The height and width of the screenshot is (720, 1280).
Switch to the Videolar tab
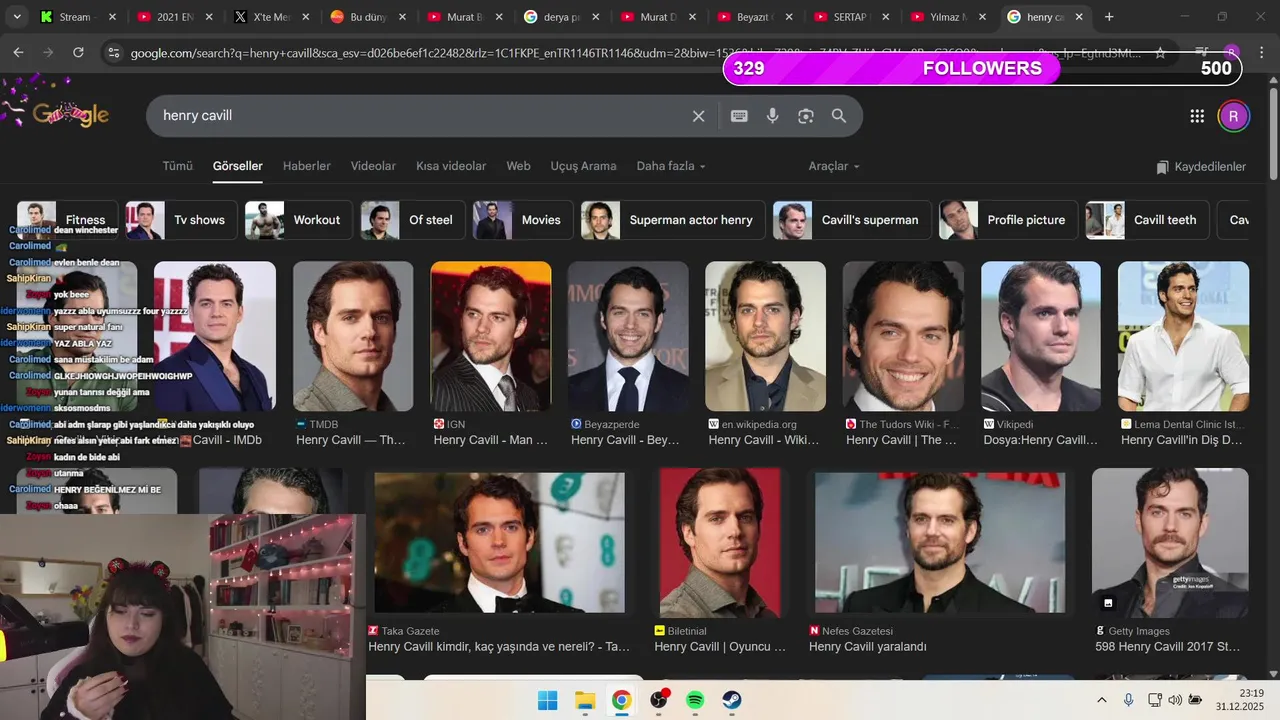[x=373, y=166]
